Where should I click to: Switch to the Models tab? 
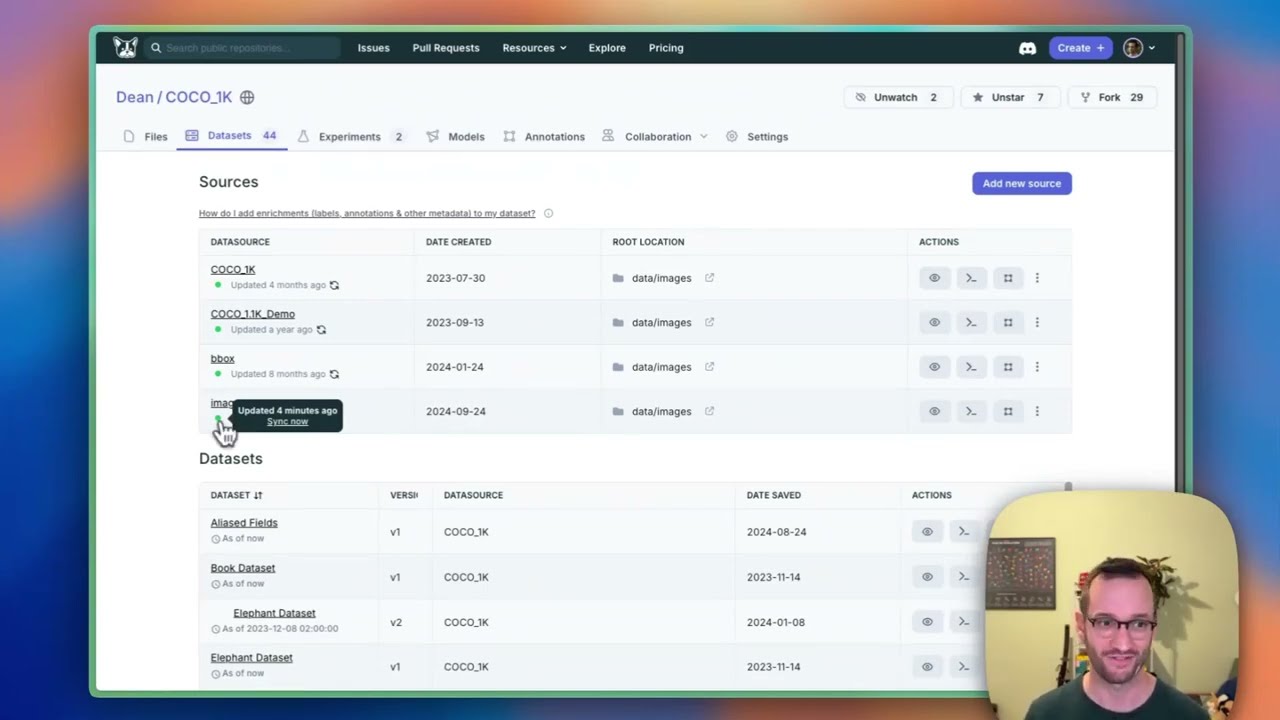click(x=456, y=137)
